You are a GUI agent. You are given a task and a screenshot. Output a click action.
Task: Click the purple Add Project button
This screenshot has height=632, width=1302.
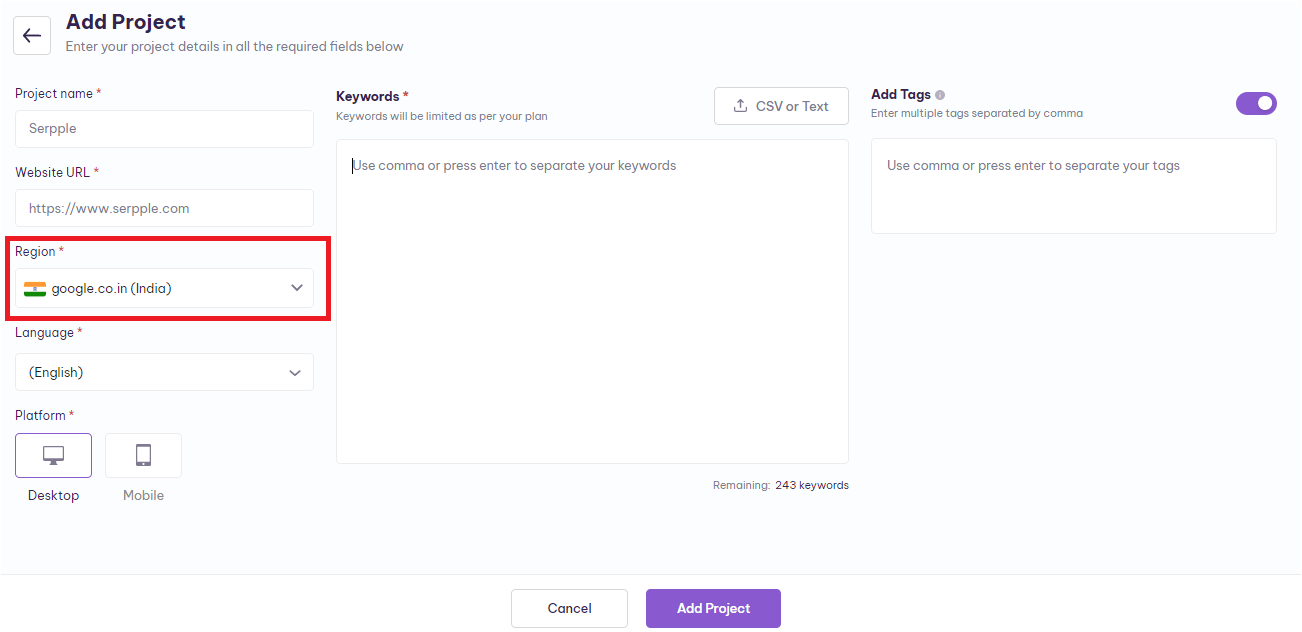713,608
